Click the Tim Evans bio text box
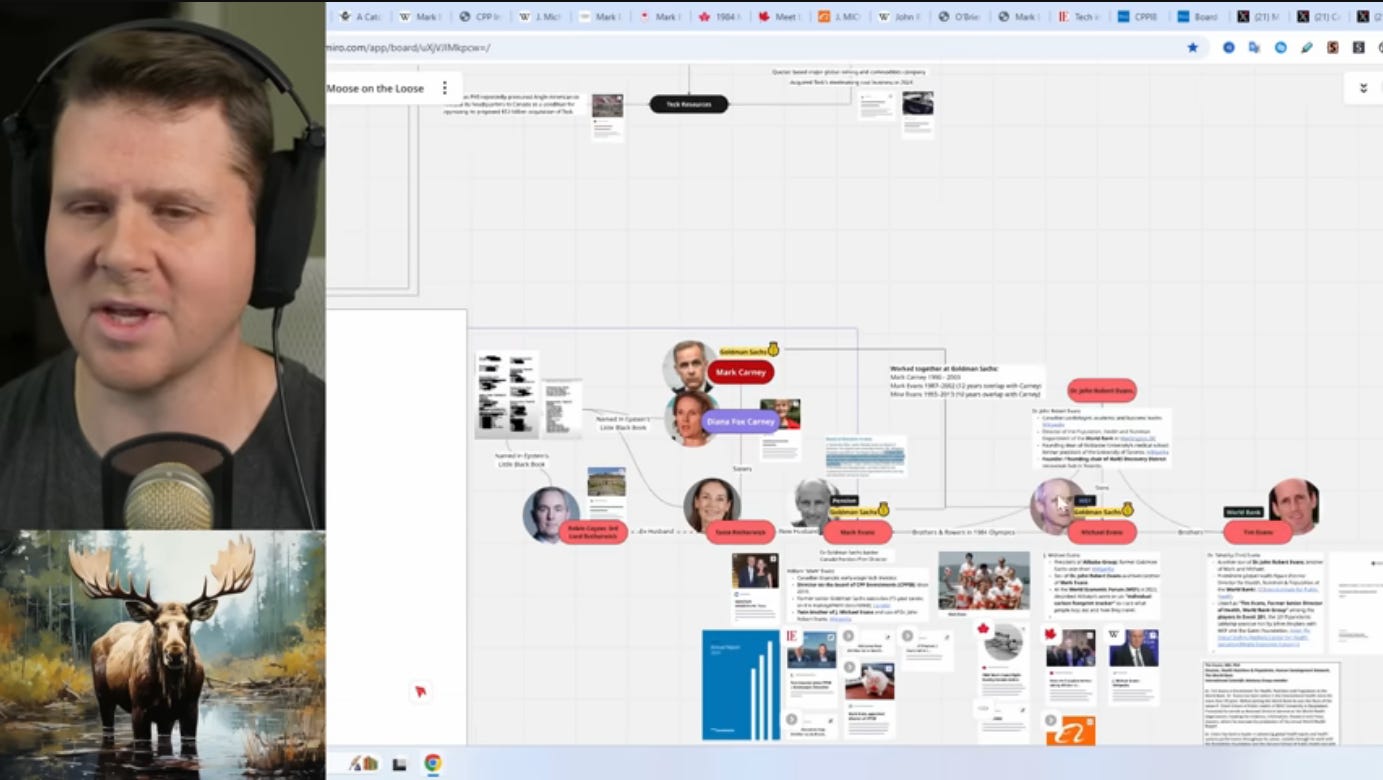Viewport: 1383px width, 780px height. (x=1264, y=602)
